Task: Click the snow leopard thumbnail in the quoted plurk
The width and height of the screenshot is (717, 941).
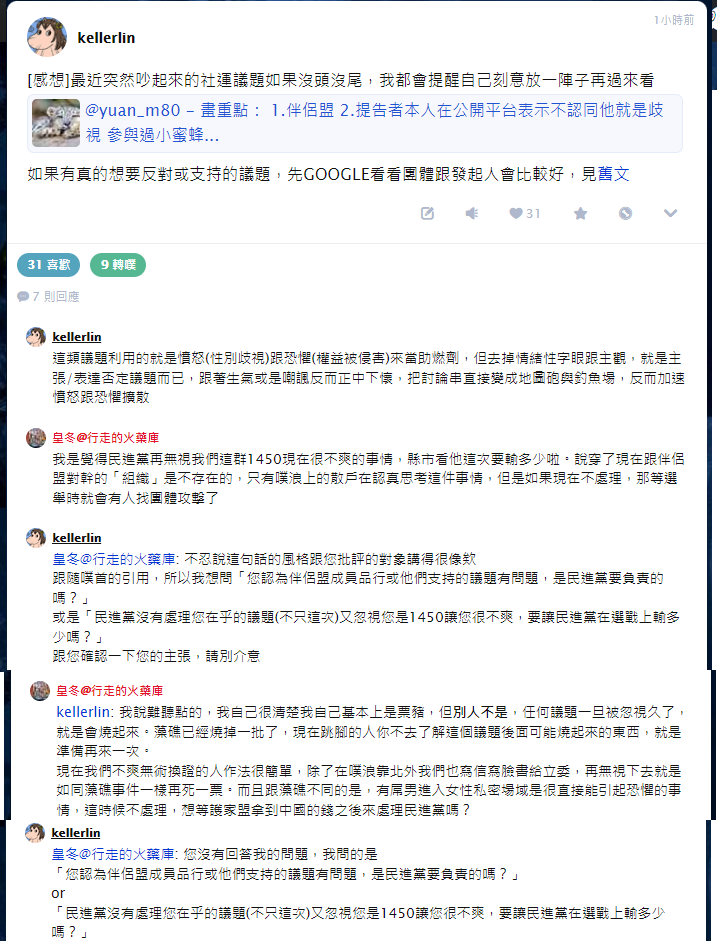Action: (56, 123)
